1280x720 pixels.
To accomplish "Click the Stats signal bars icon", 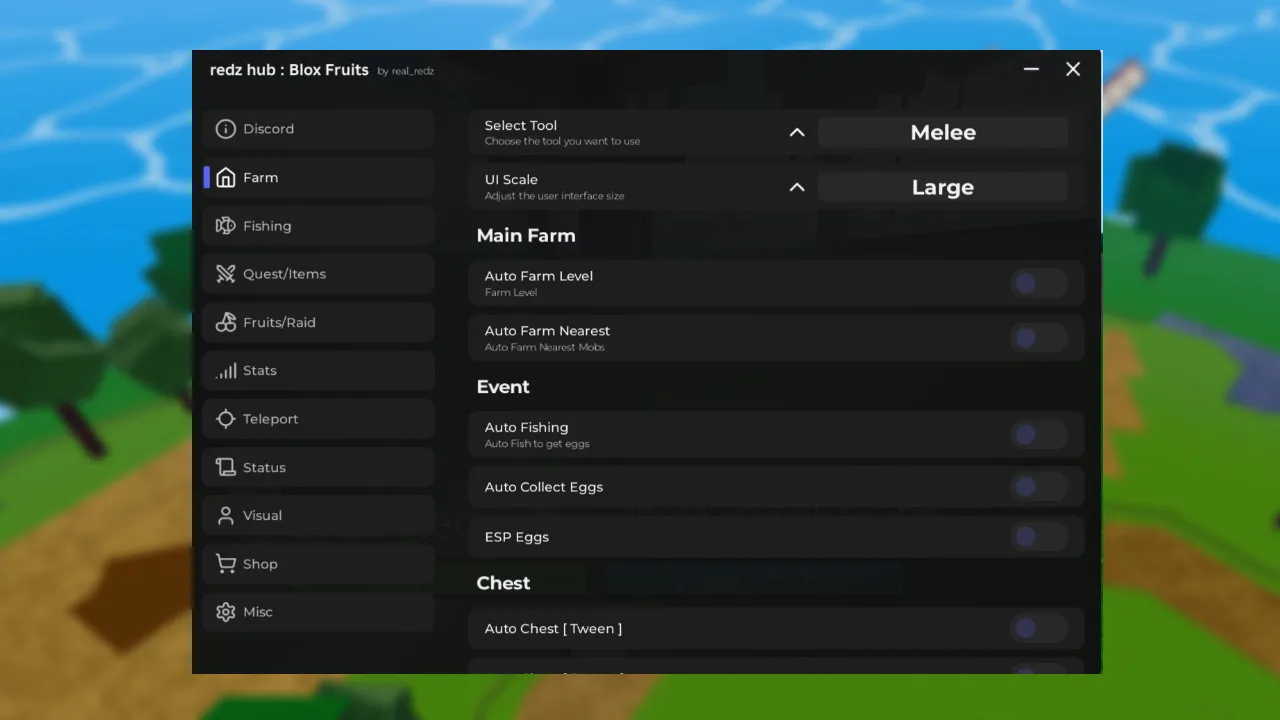I will click(226, 371).
